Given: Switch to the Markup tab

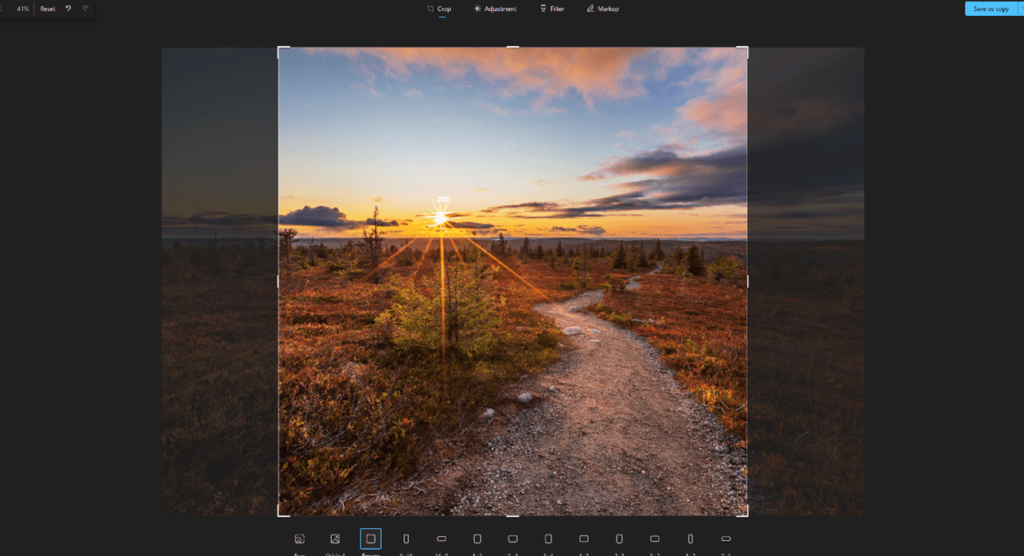Looking at the screenshot, I should [603, 8].
